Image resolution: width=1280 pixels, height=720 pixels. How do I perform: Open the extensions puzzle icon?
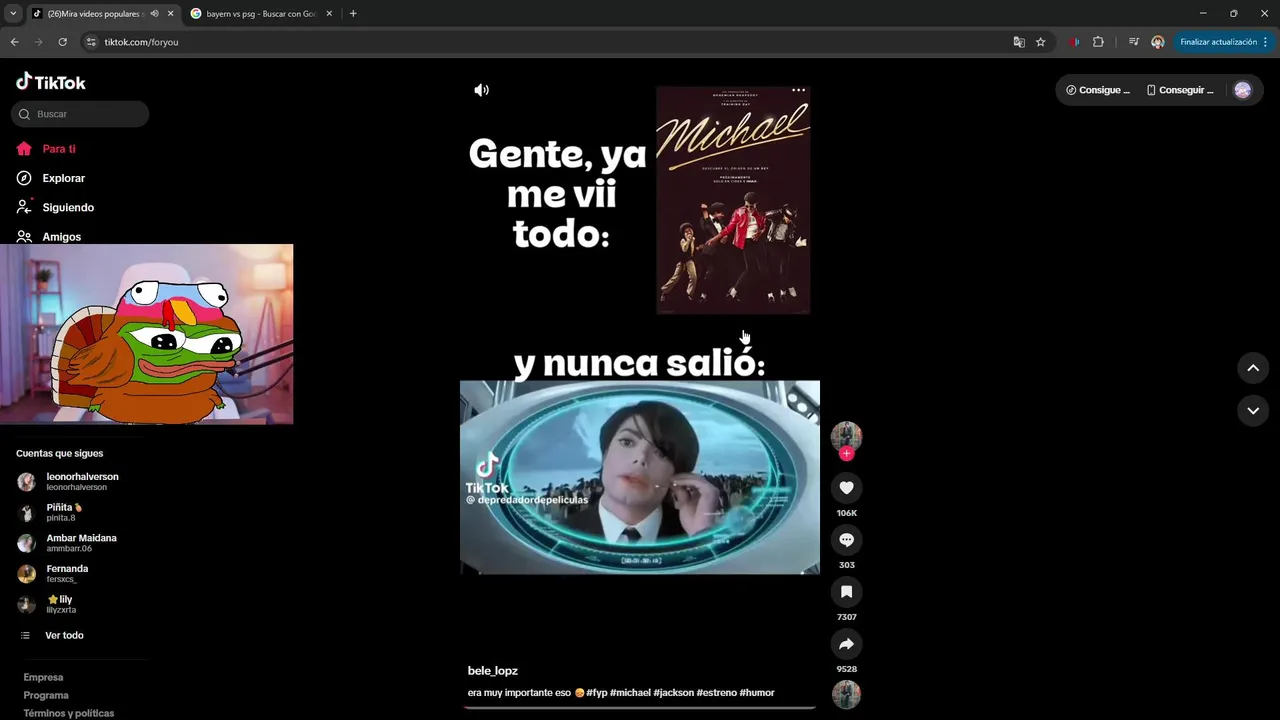pos(1098,42)
